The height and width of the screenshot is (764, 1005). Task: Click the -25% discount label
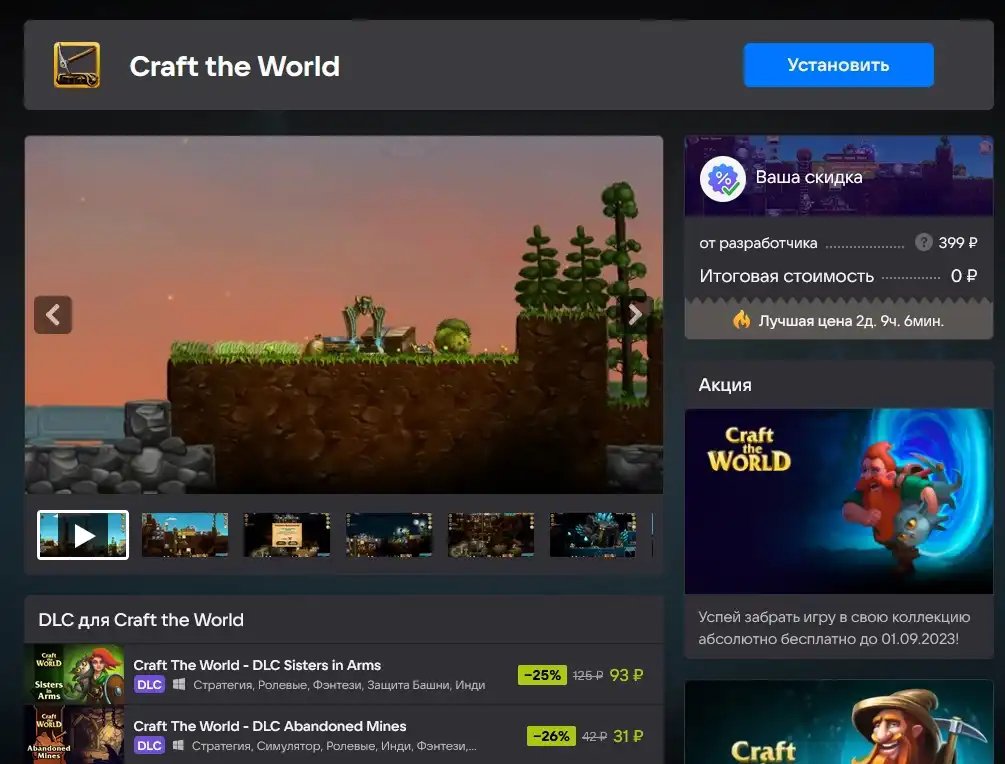click(542, 675)
